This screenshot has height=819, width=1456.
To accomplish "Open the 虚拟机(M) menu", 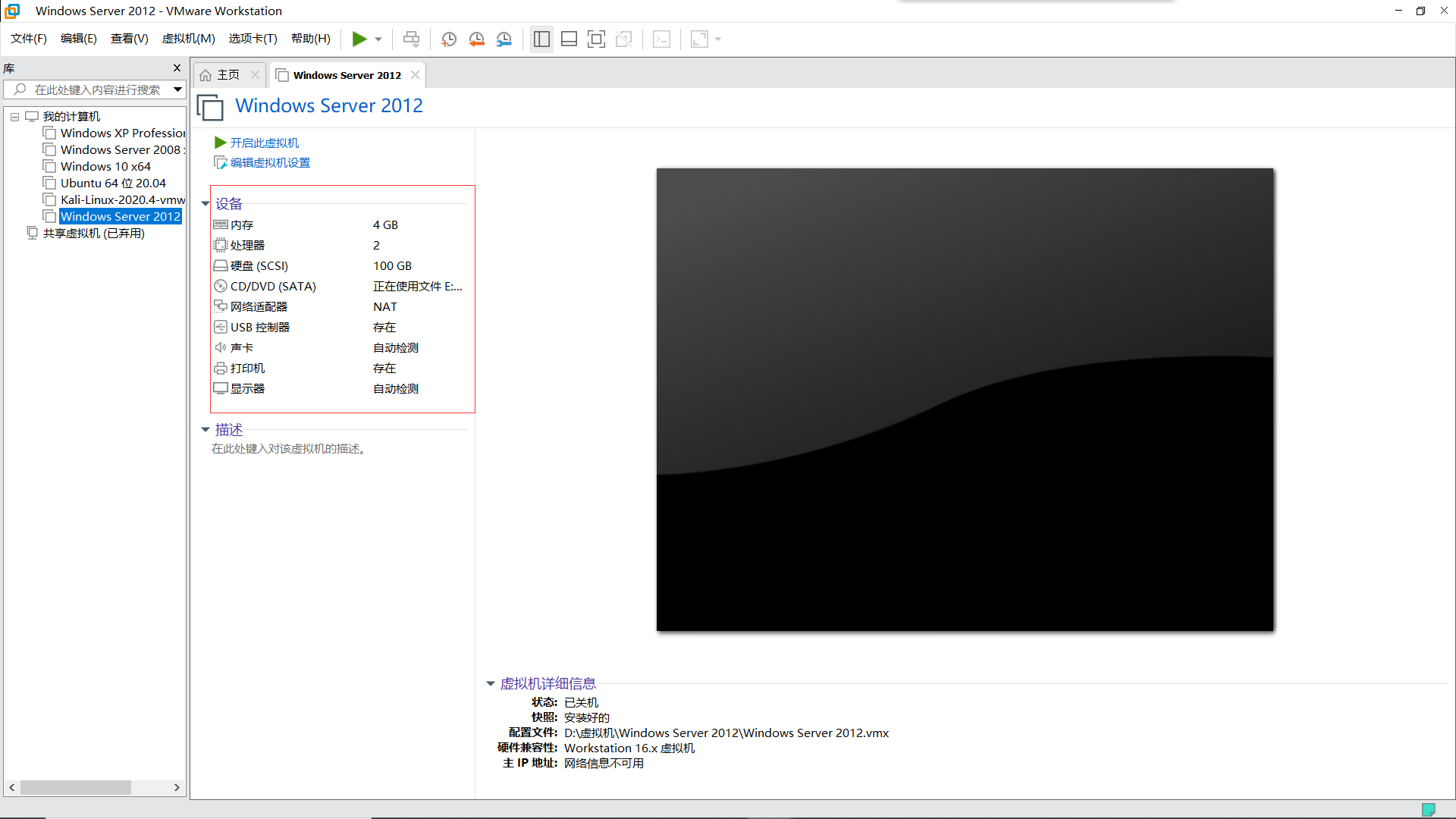I will [x=189, y=39].
